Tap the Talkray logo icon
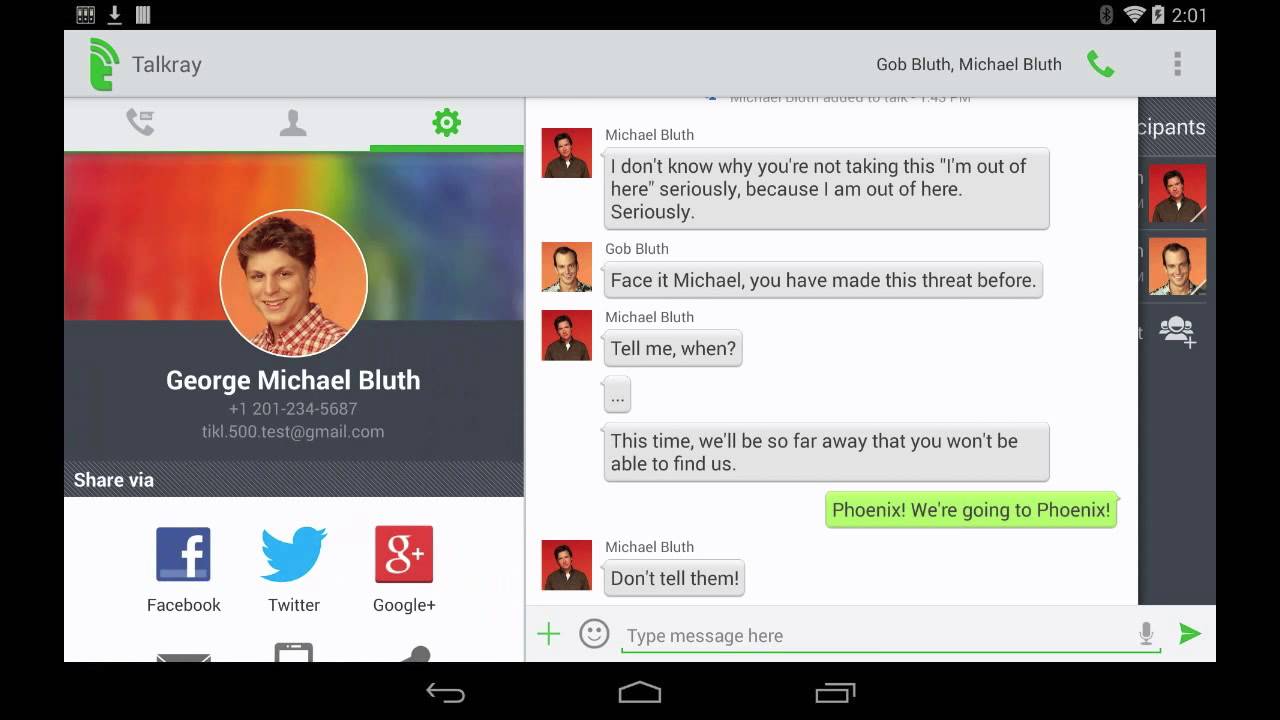The height and width of the screenshot is (720, 1280). click(x=104, y=64)
